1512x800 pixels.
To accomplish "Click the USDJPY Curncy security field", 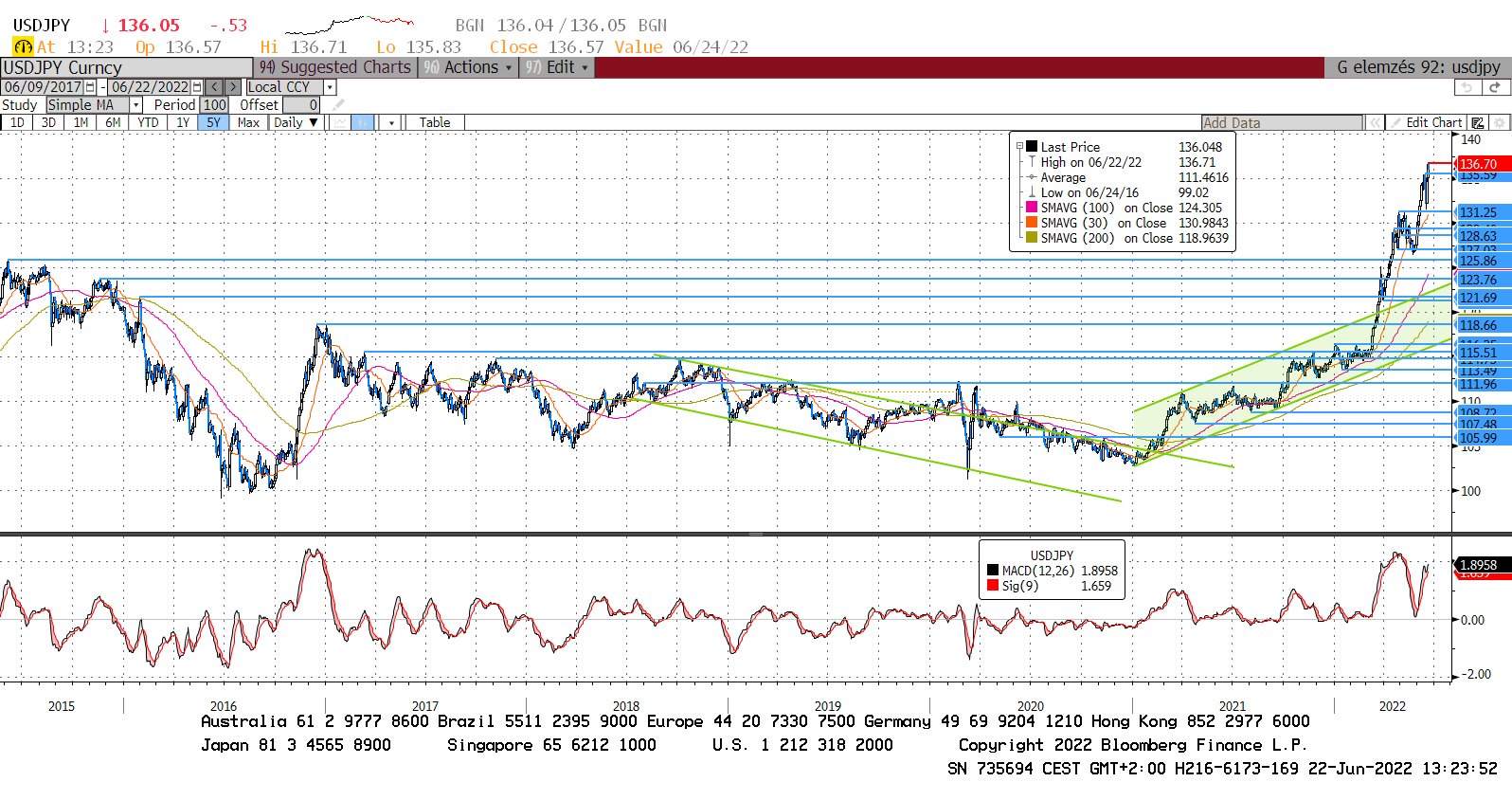I will 127,67.
